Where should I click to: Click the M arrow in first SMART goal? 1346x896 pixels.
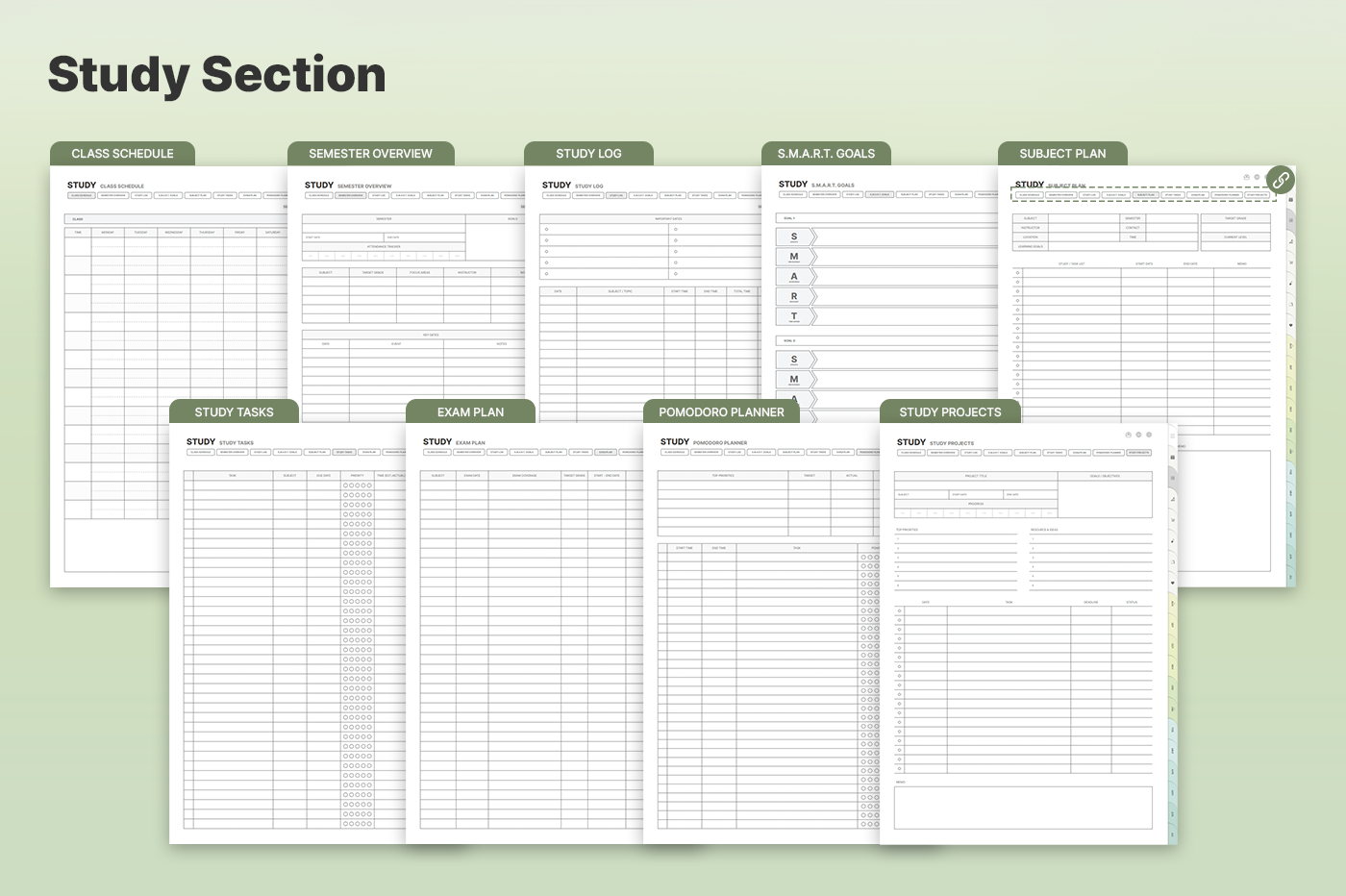[796, 257]
